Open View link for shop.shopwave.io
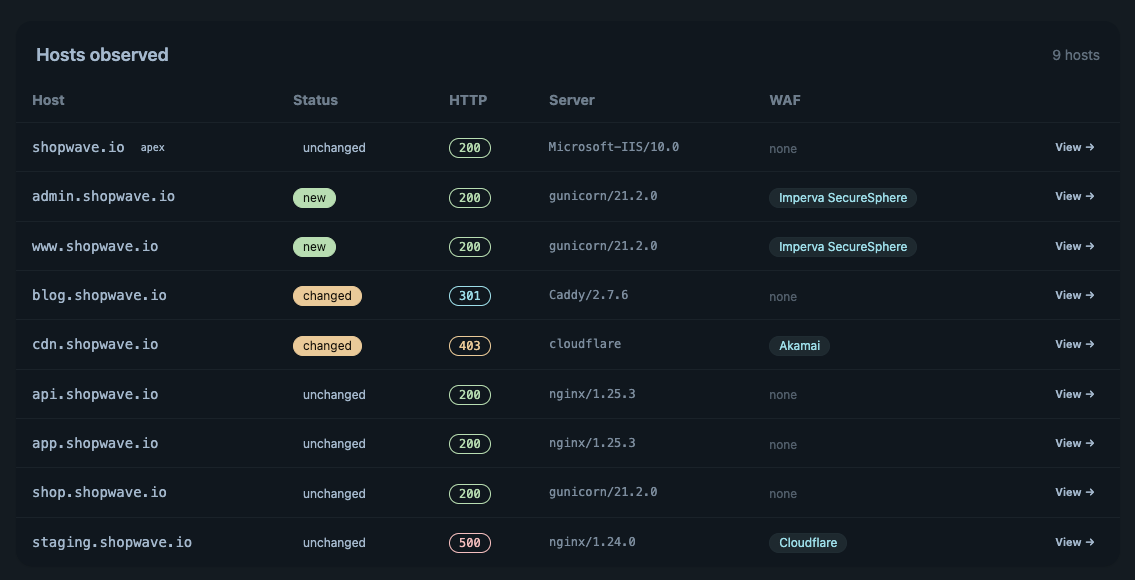 pyautogui.click(x=1074, y=492)
